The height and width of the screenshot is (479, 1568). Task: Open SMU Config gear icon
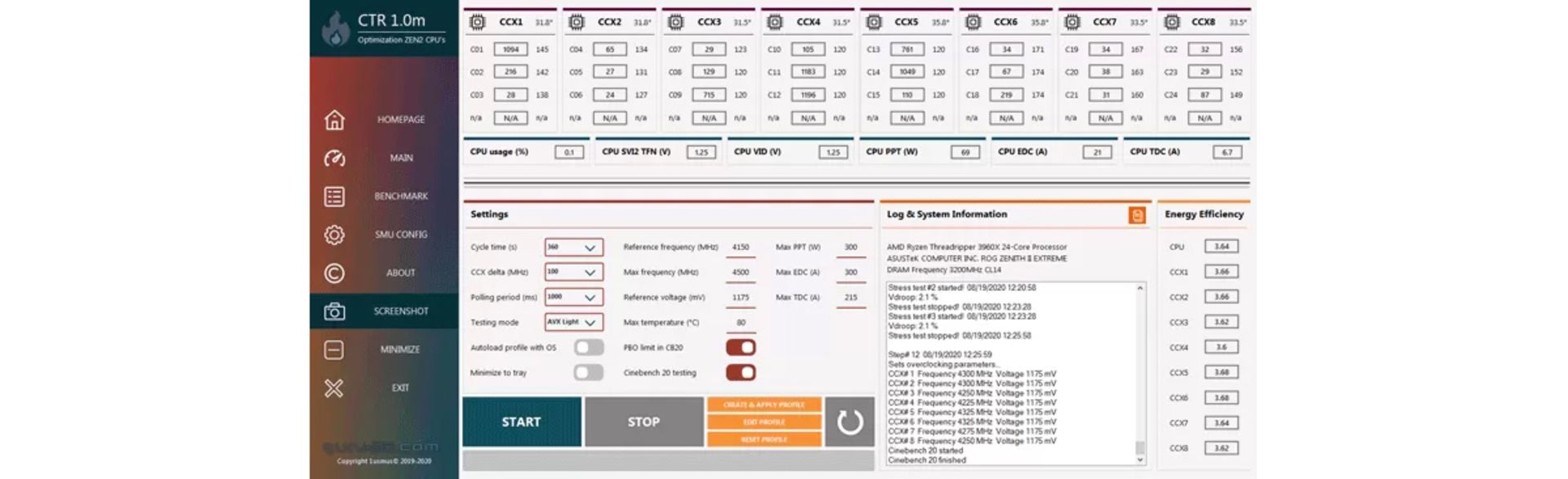pyautogui.click(x=334, y=235)
